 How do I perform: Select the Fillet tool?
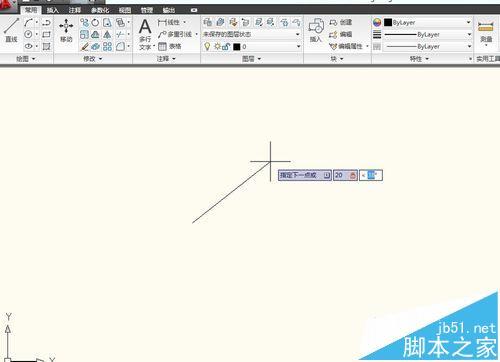[x=120, y=46]
